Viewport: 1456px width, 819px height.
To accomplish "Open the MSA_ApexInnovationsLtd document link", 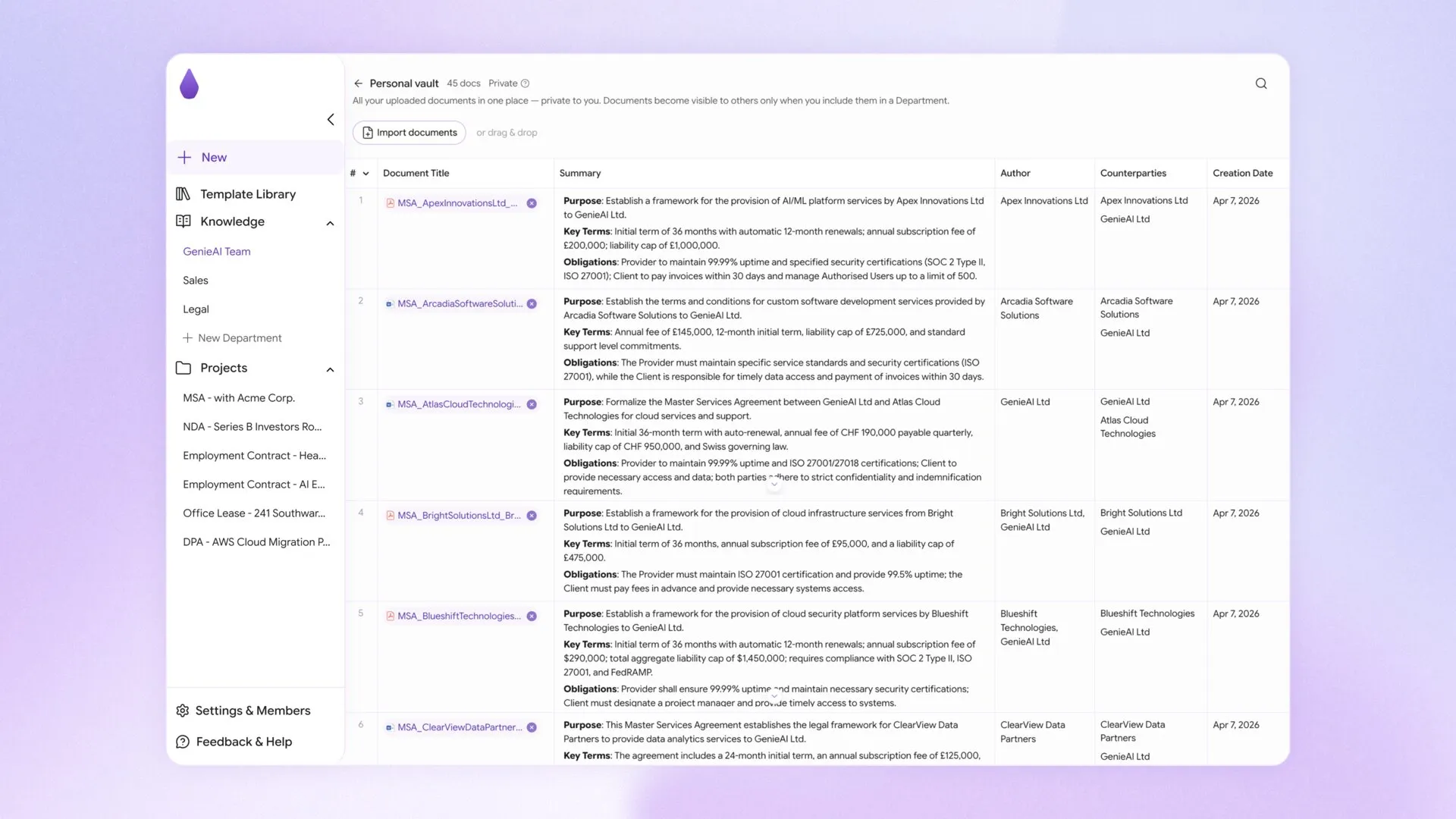I will 457,203.
